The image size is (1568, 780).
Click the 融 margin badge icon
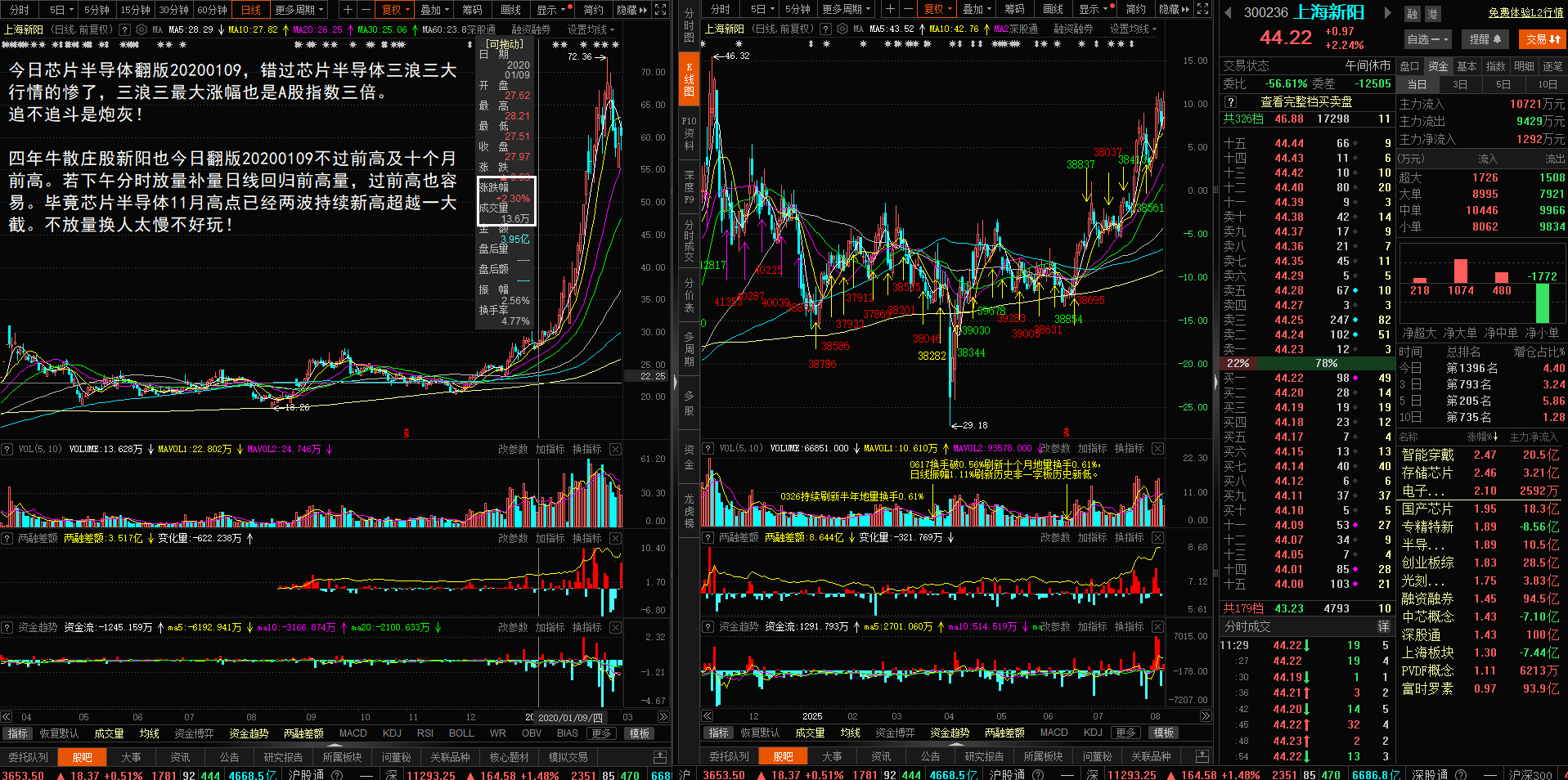pyautogui.click(x=1413, y=14)
